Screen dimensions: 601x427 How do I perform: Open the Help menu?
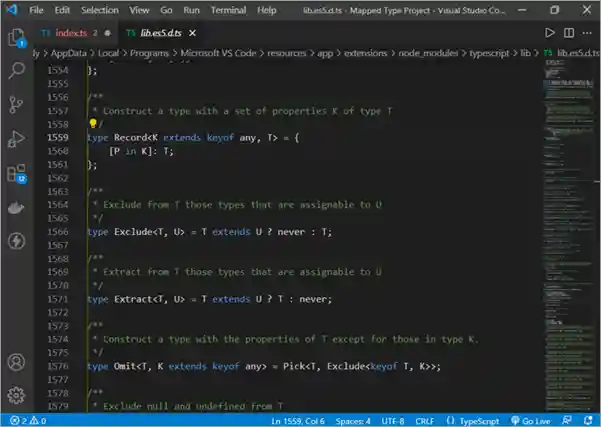[267, 10]
